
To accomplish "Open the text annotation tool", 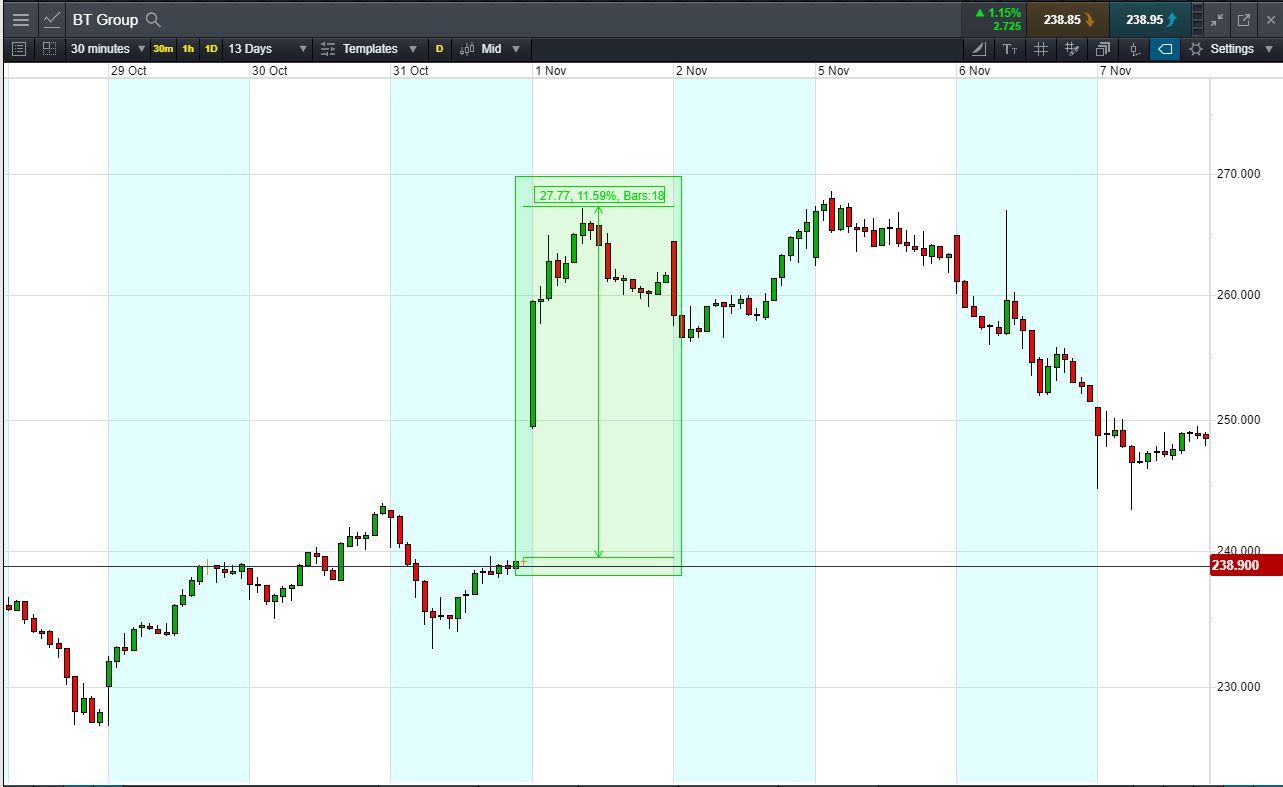I will click(1010, 49).
